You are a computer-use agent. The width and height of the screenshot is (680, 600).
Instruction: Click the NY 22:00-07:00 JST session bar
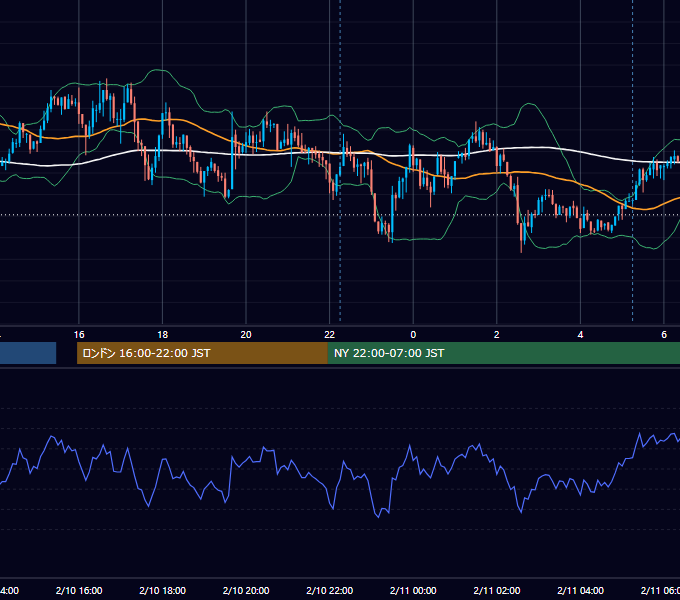coord(503,353)
